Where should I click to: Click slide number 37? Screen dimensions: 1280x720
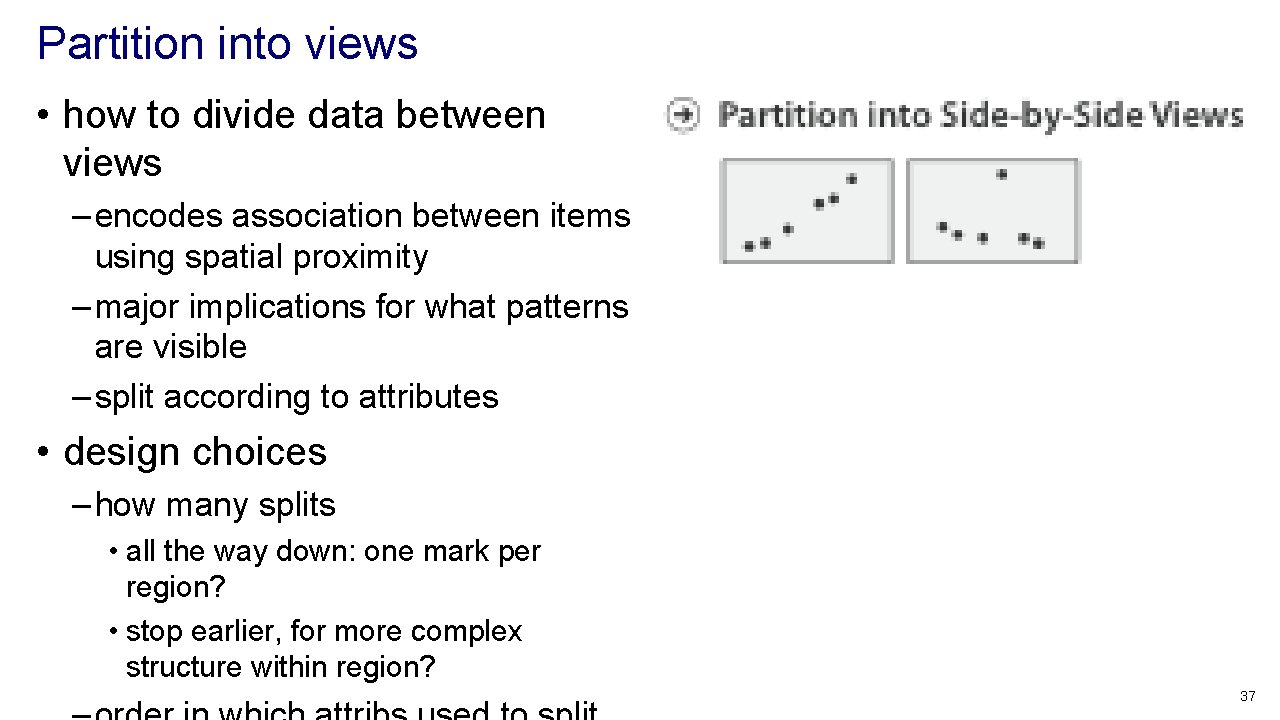pos(1247,696)
